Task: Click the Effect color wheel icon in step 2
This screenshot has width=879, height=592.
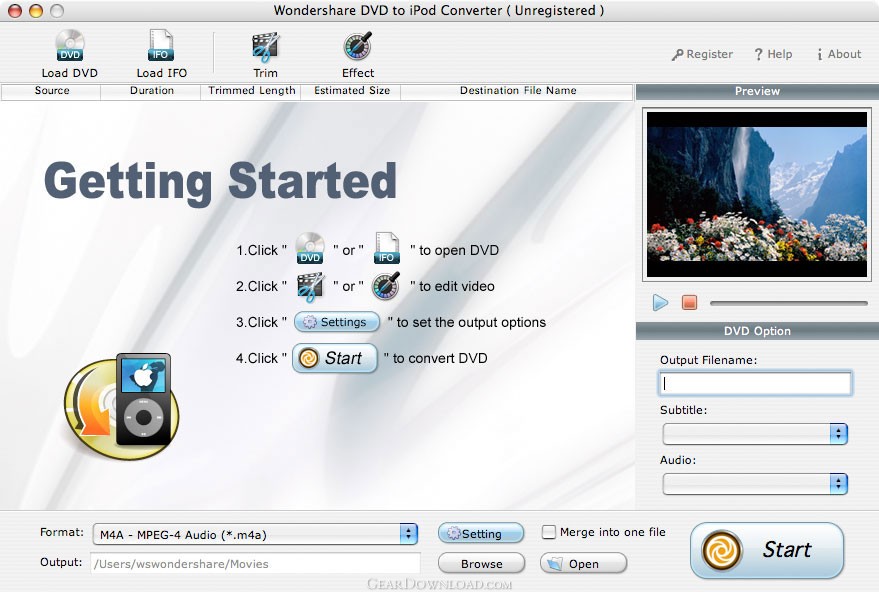Action: 386,286
